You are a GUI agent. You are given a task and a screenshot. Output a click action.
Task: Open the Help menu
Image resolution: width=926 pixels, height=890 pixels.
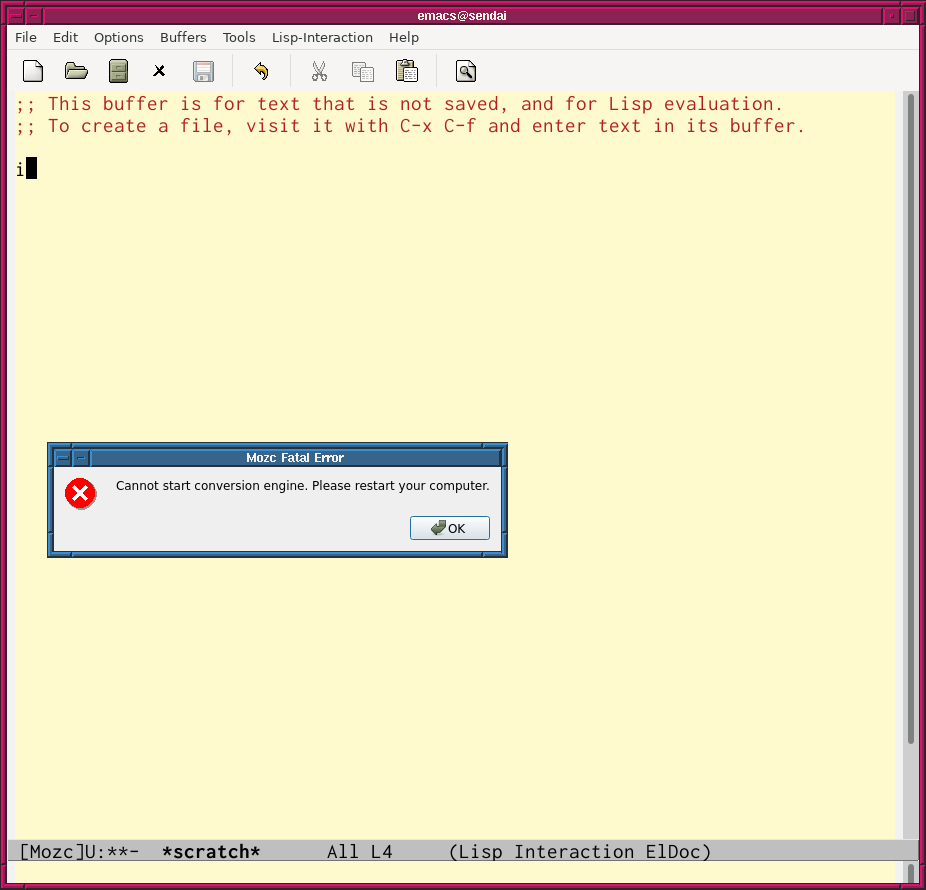point(404,37)
